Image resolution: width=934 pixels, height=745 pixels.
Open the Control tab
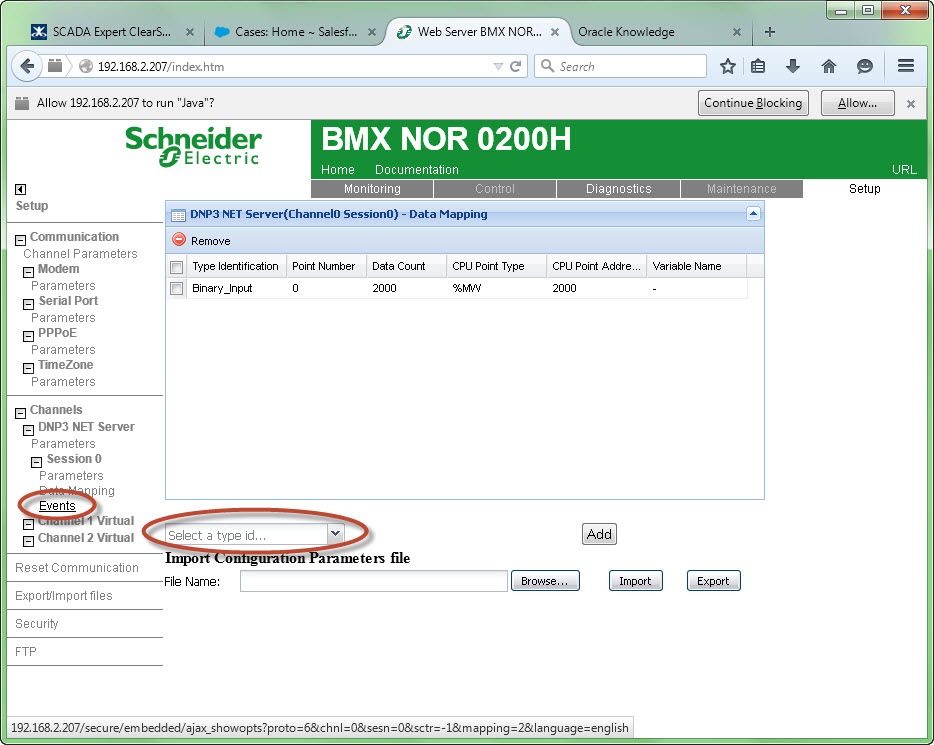click(x=494, y=189)
